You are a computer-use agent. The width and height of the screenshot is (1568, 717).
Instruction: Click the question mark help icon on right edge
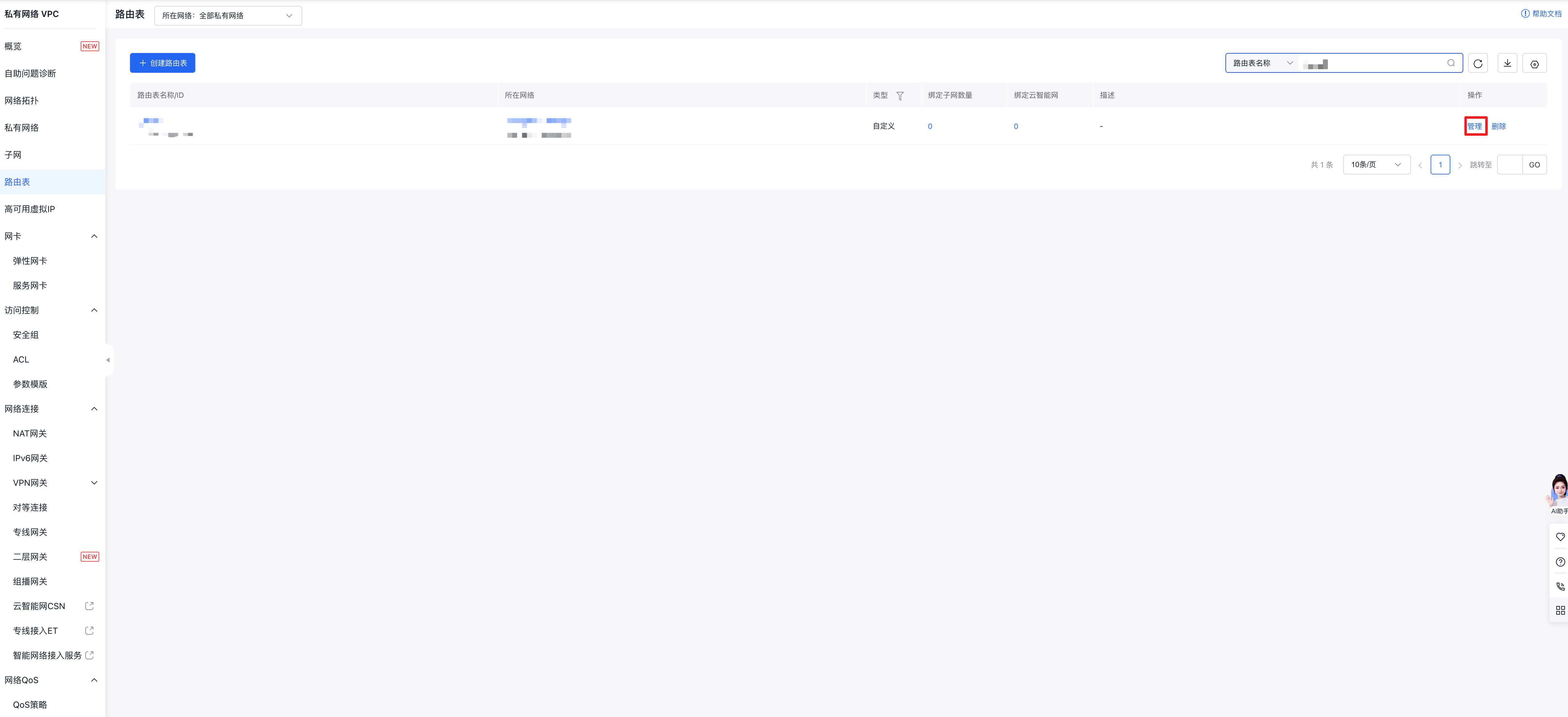pyautogui.click(x=1559, y=562)
